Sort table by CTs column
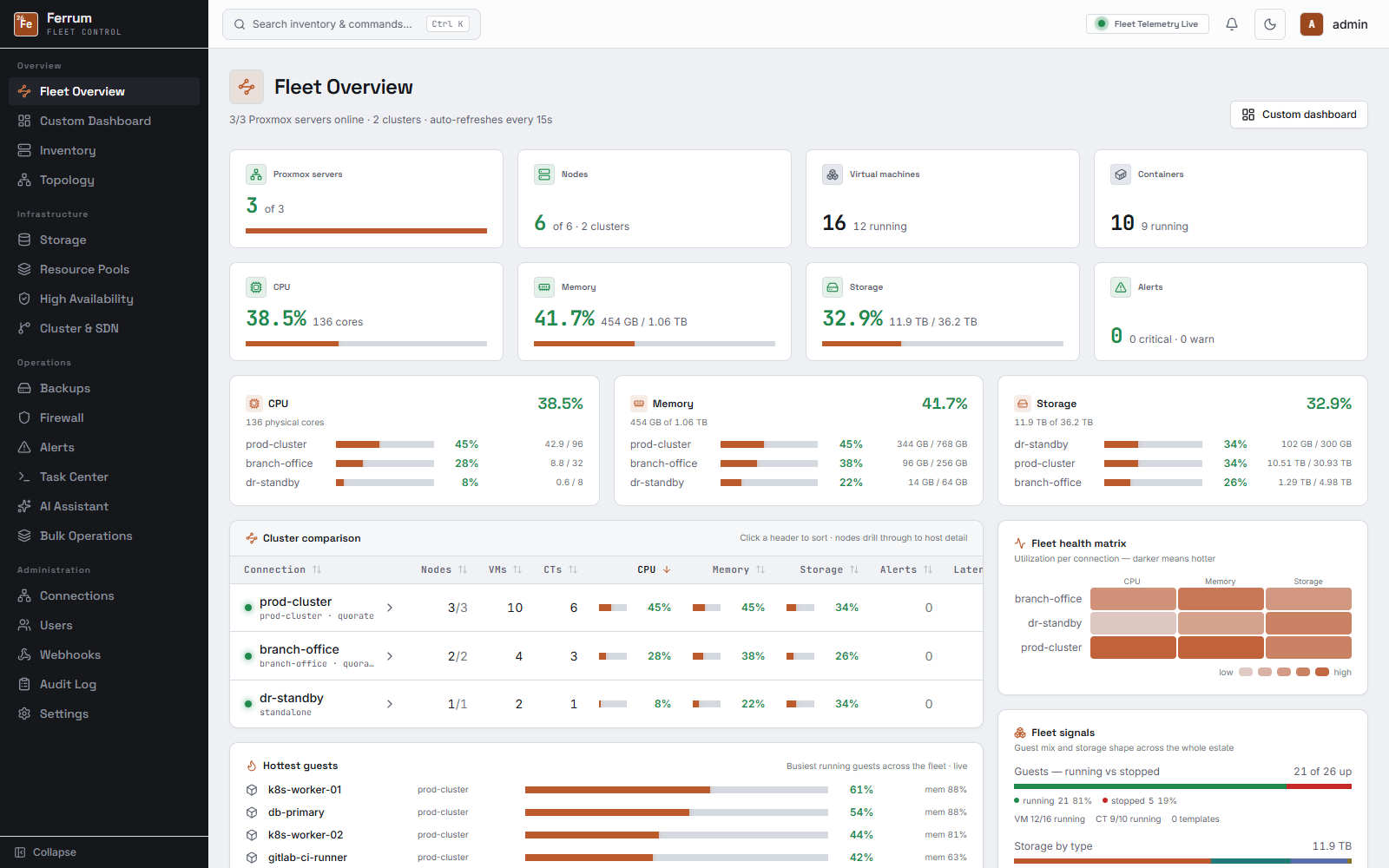1389x868 pixels. pos(560,569)
